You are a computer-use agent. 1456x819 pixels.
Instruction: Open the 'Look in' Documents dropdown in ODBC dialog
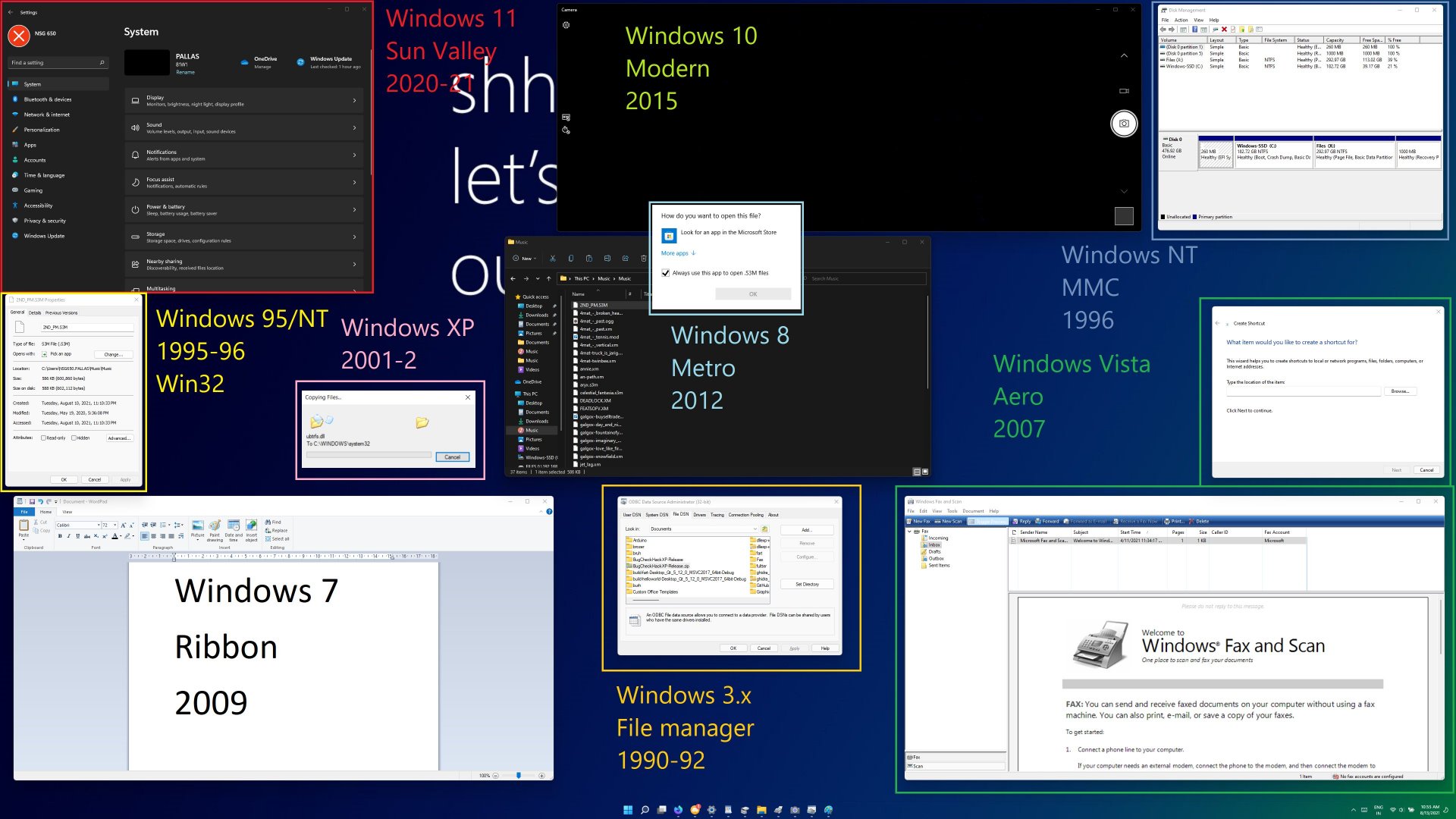(755, 529)
